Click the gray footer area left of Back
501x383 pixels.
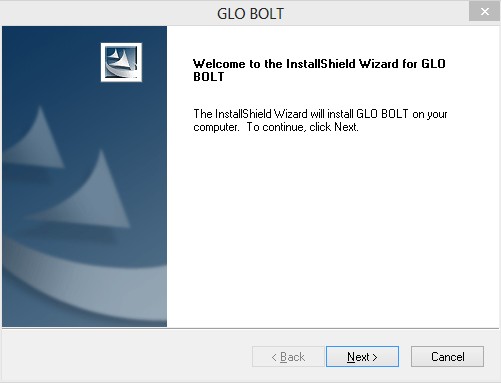point(127,356)
